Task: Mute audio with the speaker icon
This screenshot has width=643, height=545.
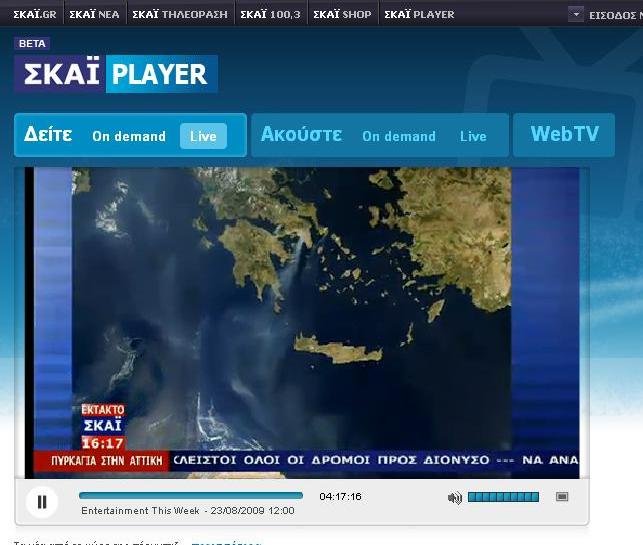Action: coord(454,498)
